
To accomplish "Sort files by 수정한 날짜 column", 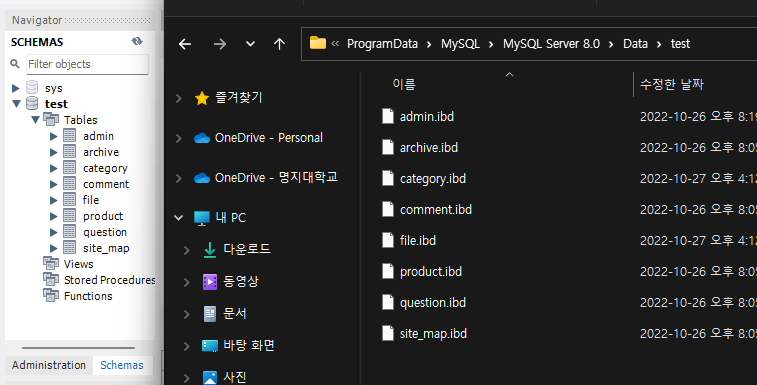I will coord(672,85).
